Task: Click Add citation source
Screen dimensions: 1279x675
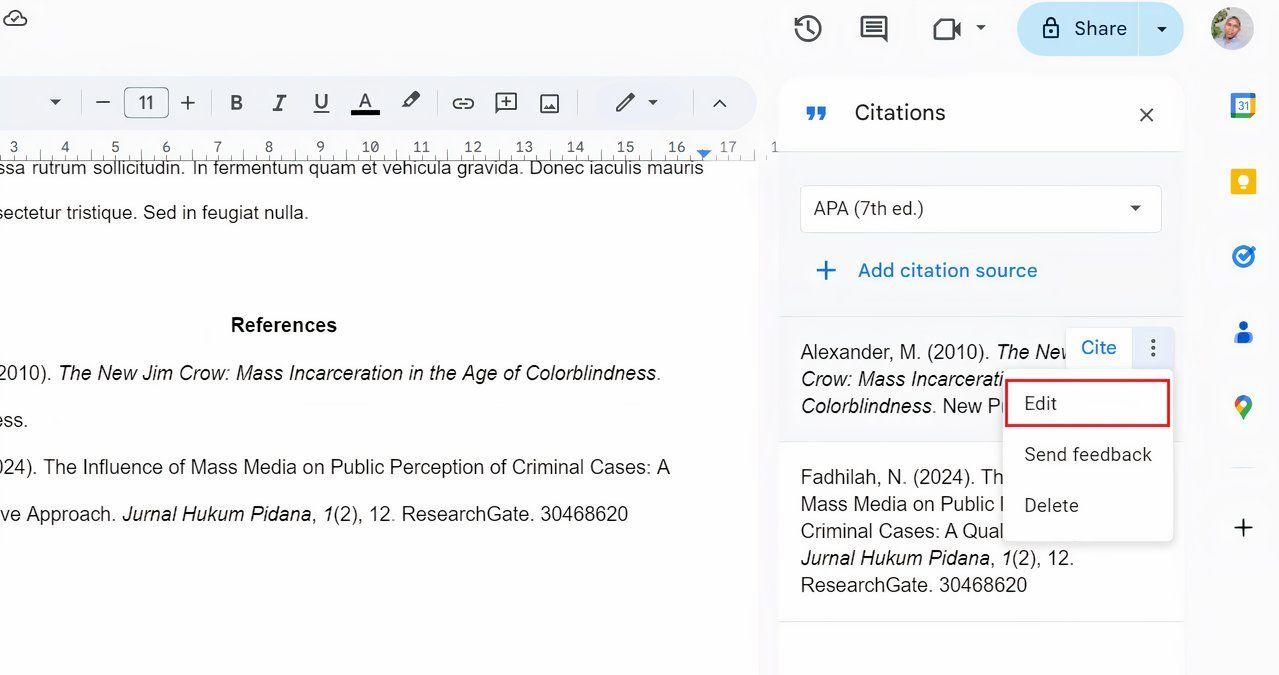Action: [x=946, y=270]
